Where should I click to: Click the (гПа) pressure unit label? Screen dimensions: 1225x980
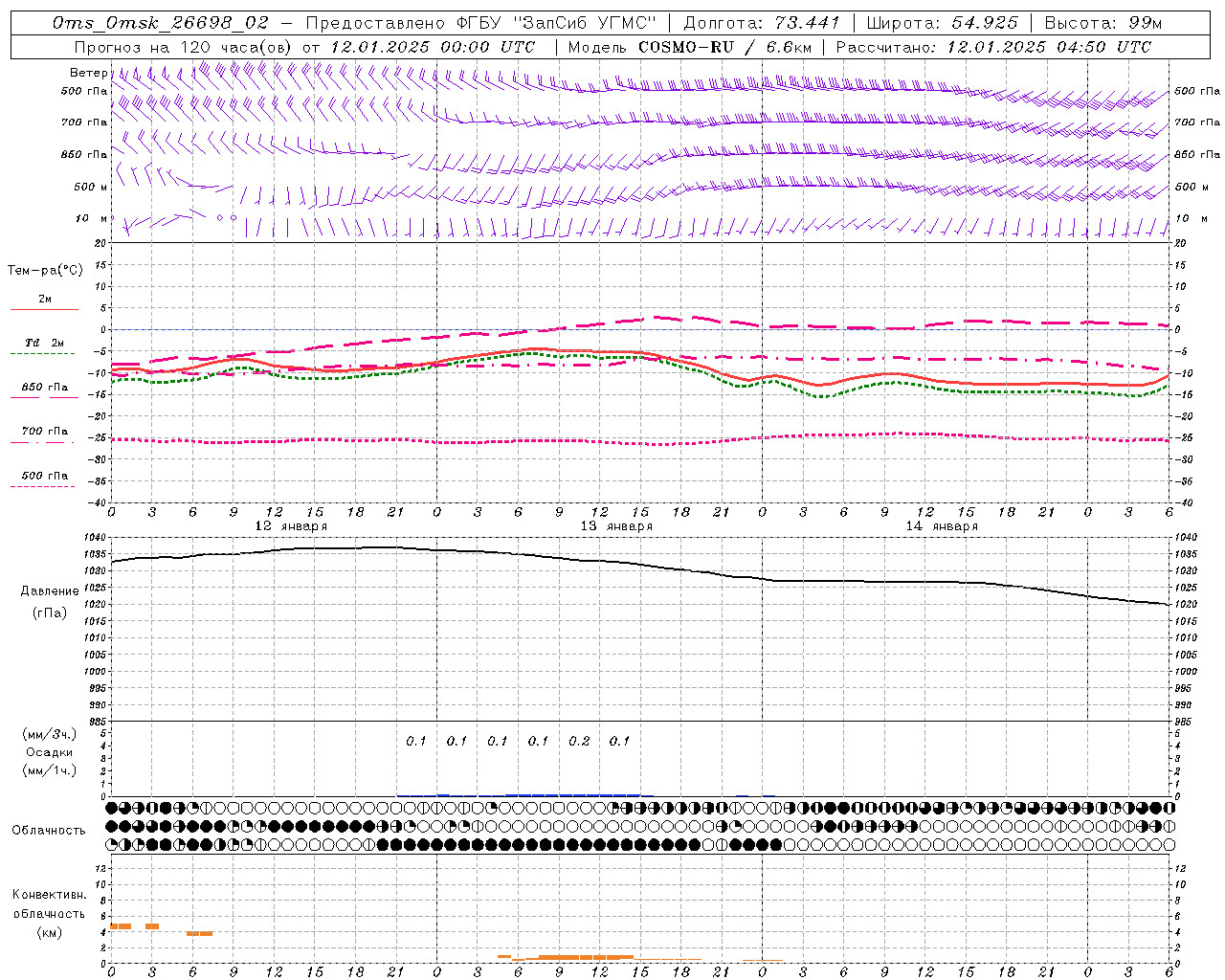(50, 613)
